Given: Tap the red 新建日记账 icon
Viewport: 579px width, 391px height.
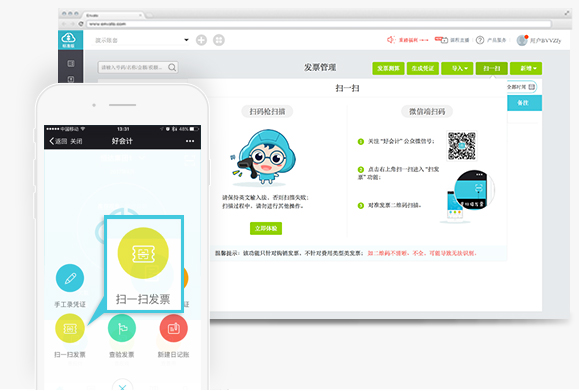Looking at the screenshot, I should coord(174,328).
